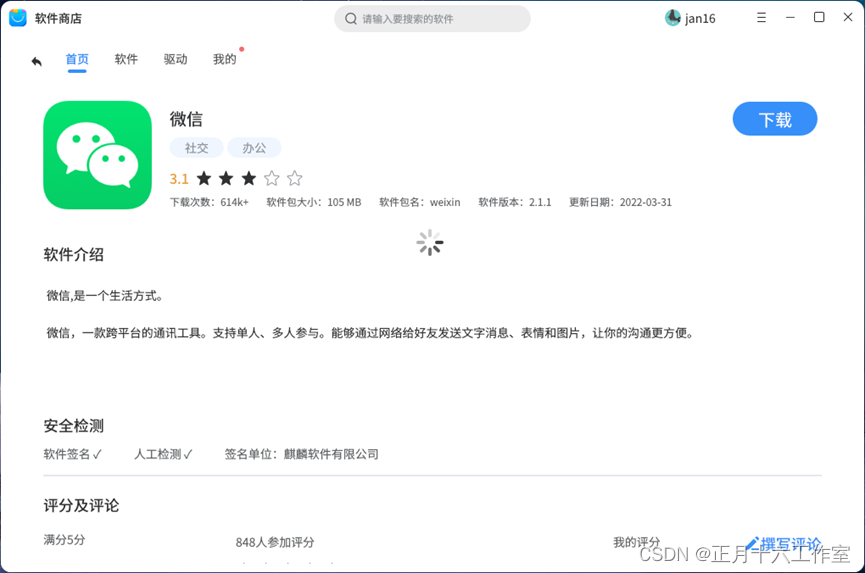The height and width of the screenshot is (573, 865).
Task: Click 下载次数：614k+ text
Action: 209,202
